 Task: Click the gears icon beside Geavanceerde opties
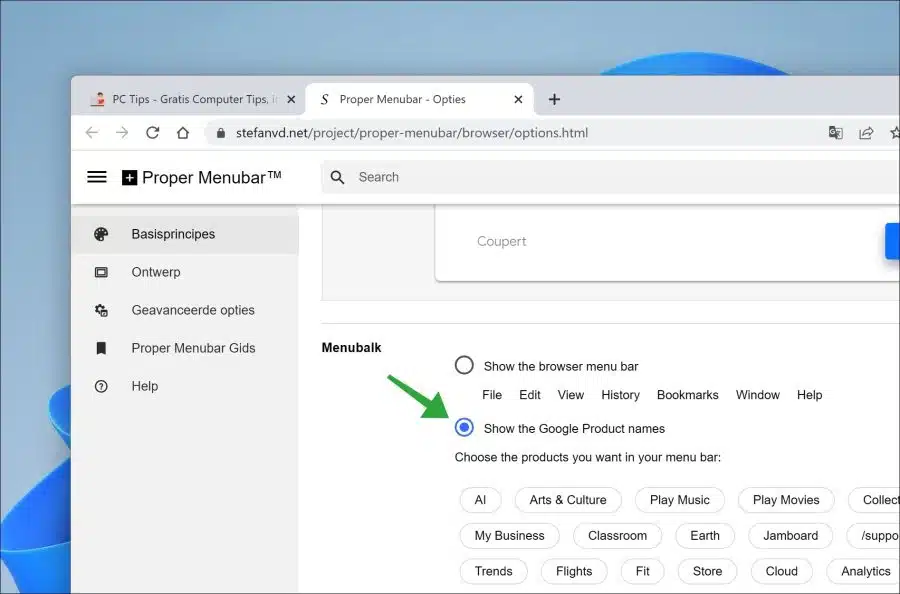(x=101, y=310)
